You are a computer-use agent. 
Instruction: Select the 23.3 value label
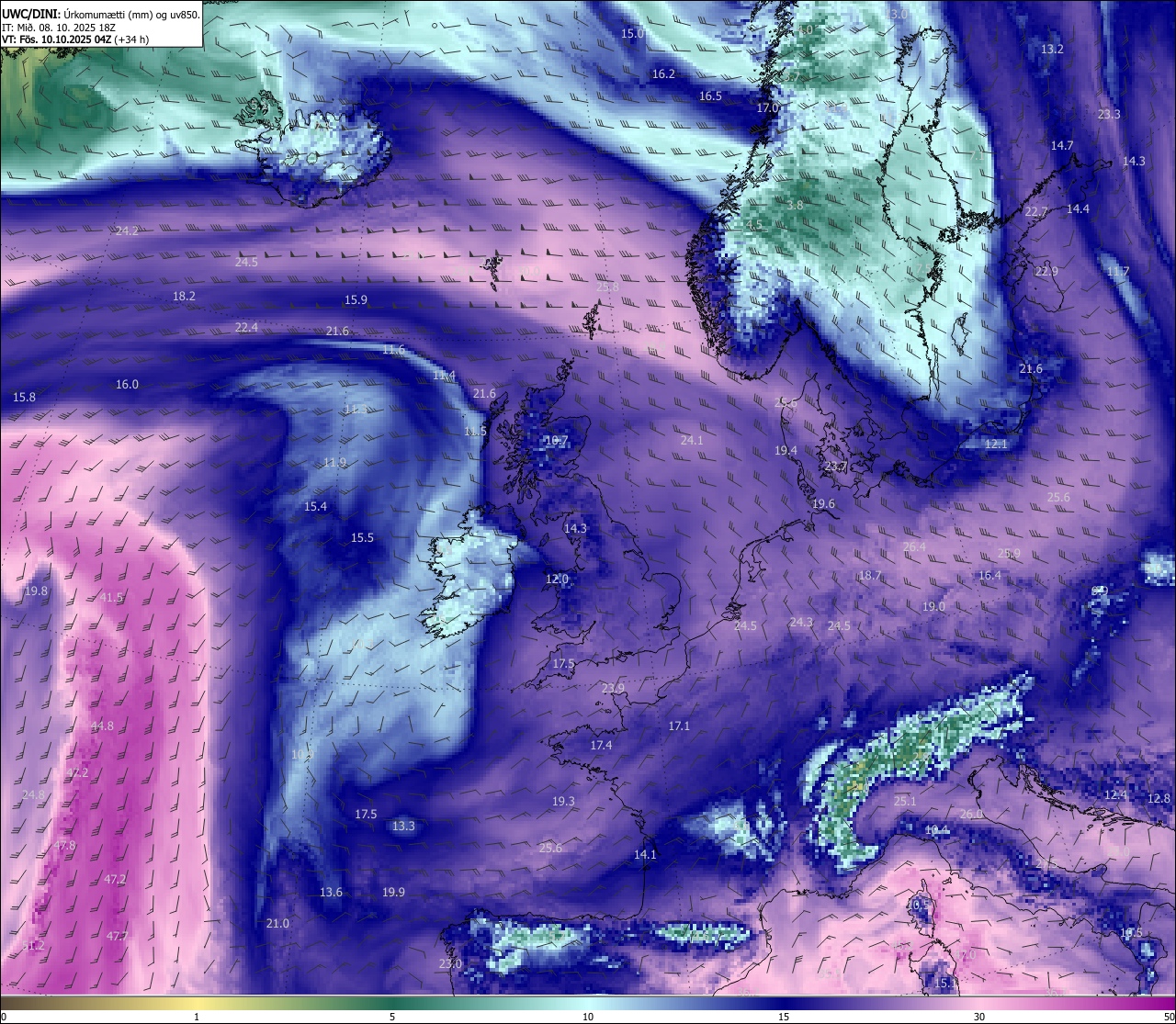tap(1109, 114)
